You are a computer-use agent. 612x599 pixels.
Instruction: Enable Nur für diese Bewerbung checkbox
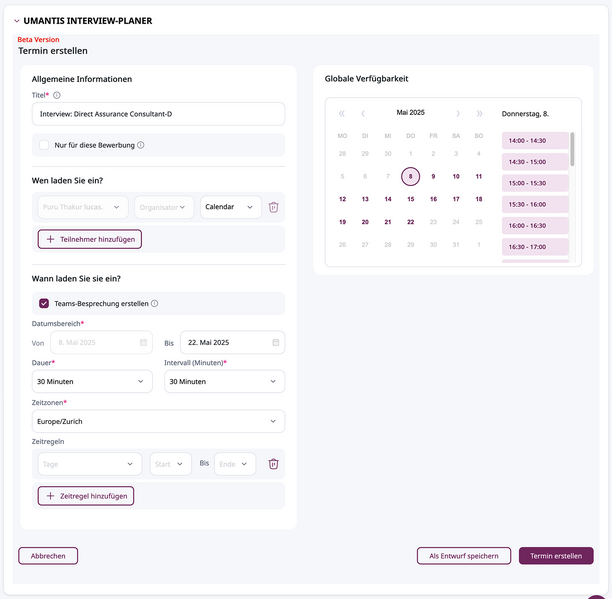coord(44,145)
